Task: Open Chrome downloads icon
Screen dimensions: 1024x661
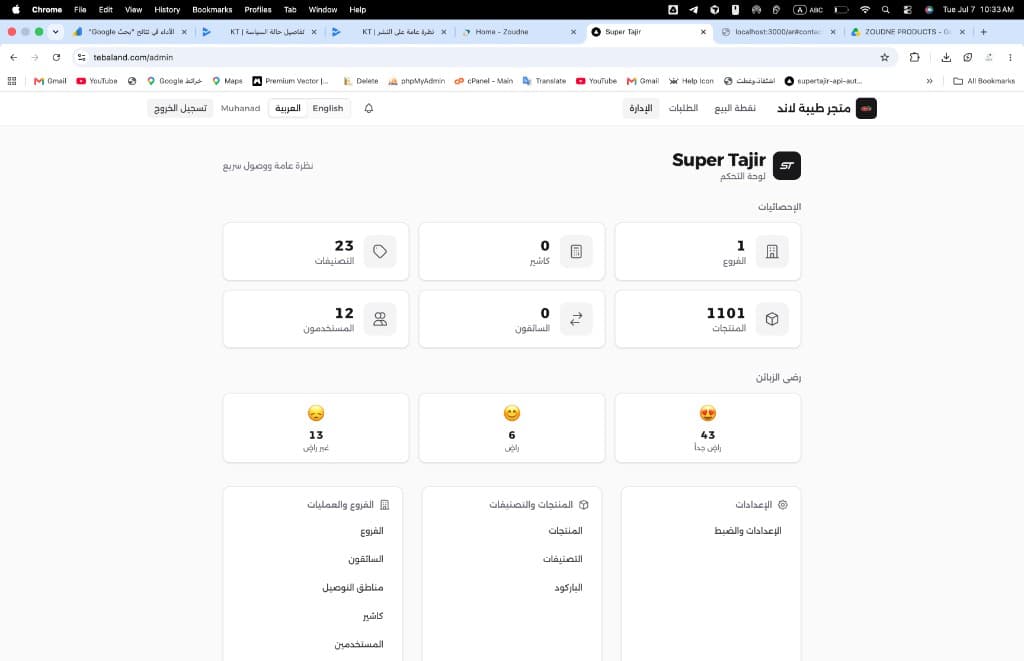Action: tap(946, 57)
